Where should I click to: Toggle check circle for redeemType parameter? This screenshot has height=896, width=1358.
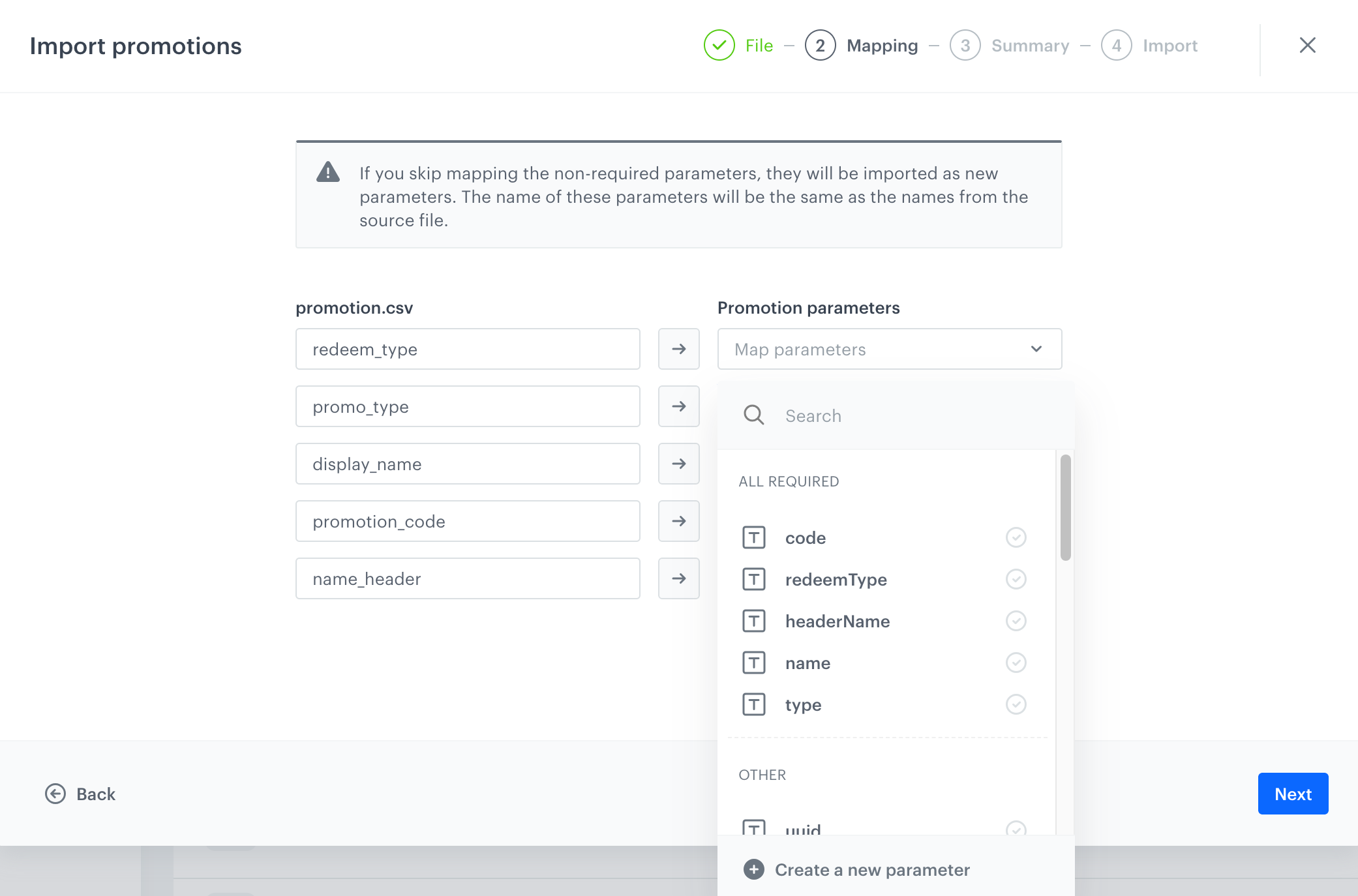point(1016,579)
